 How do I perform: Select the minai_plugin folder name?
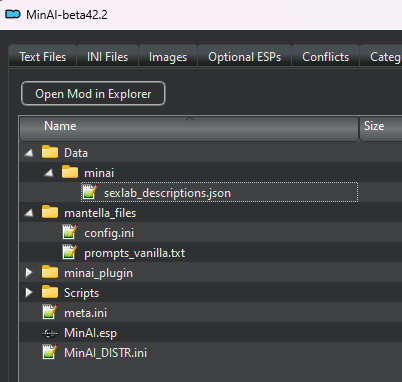[x=98, y=273]
